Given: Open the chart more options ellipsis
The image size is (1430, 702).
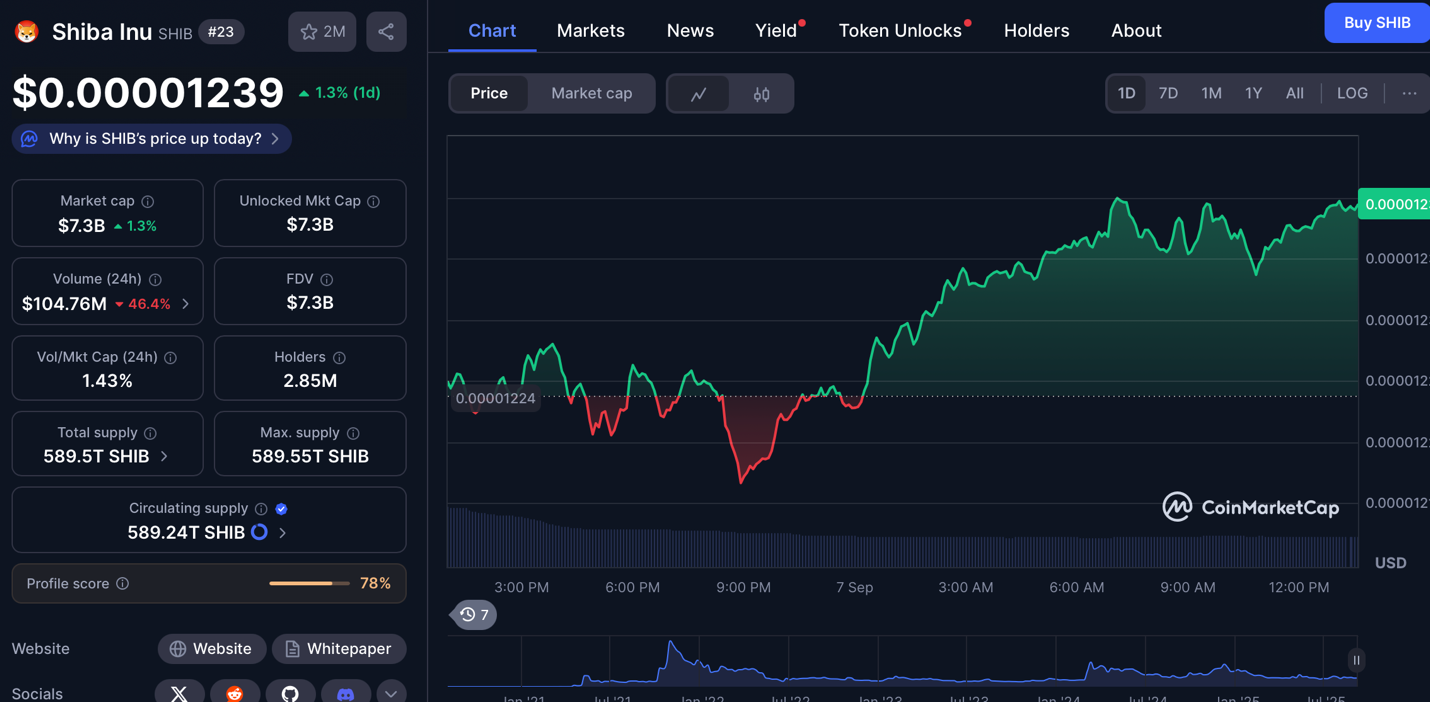Looking at the screenshot, I should click(x=1409, y=93).
